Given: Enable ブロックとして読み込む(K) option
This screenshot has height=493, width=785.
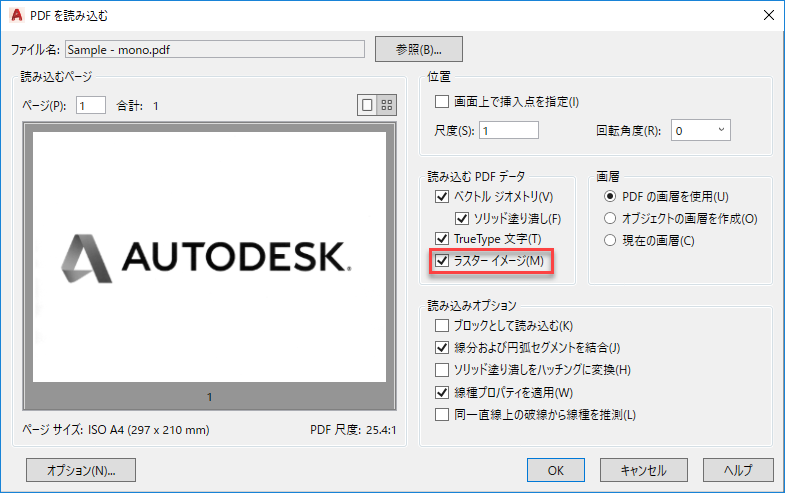Looking at the screenshot, I should tap(442, 326).
